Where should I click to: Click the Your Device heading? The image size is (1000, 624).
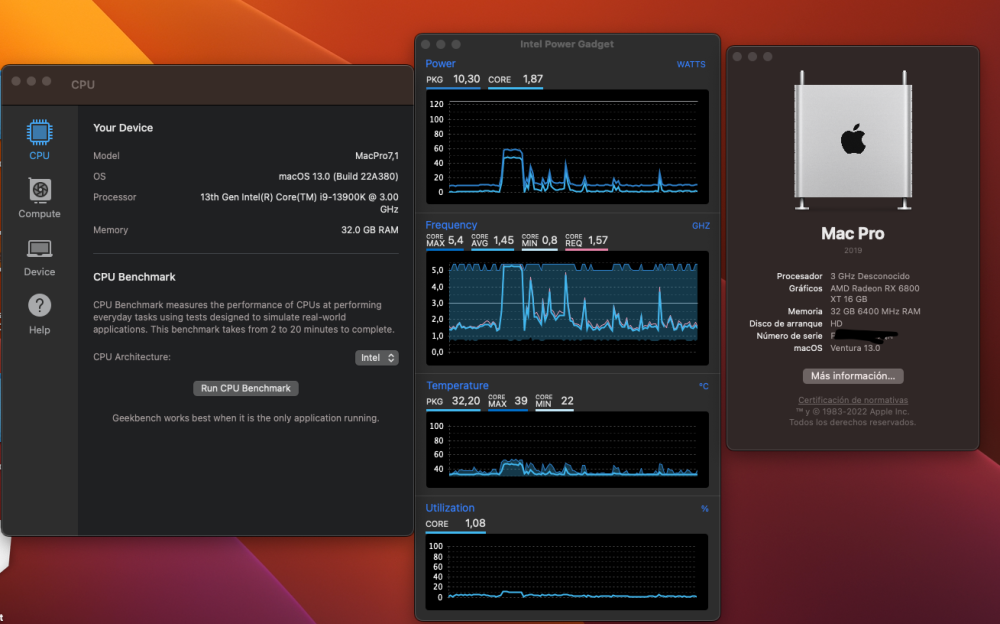pos(123,128)
